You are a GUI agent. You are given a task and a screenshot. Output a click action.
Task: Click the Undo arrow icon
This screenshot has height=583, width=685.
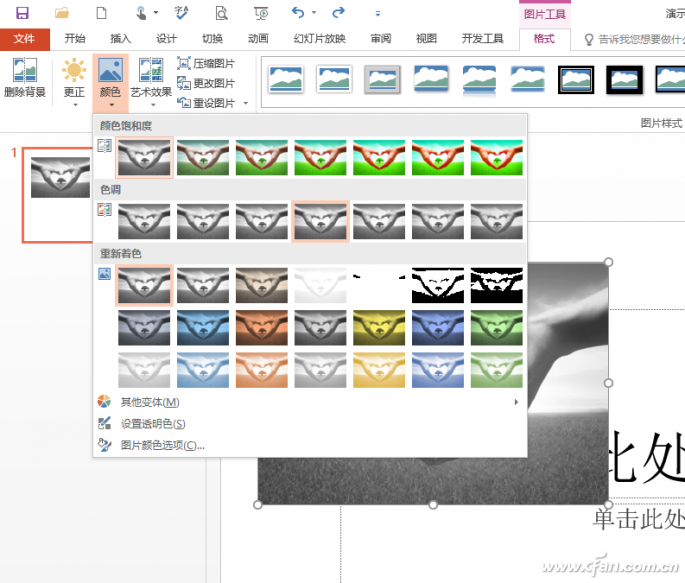pos(298,13)
